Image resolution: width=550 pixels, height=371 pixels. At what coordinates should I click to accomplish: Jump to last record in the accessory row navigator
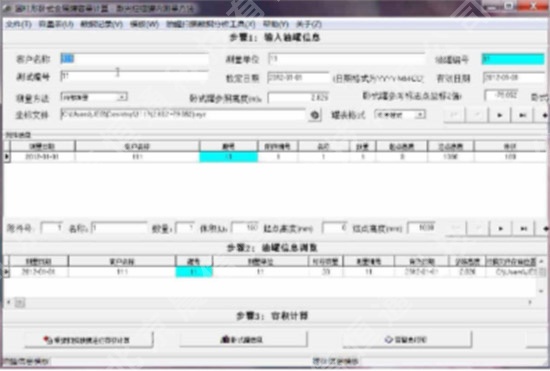click(x=523, y=229)
